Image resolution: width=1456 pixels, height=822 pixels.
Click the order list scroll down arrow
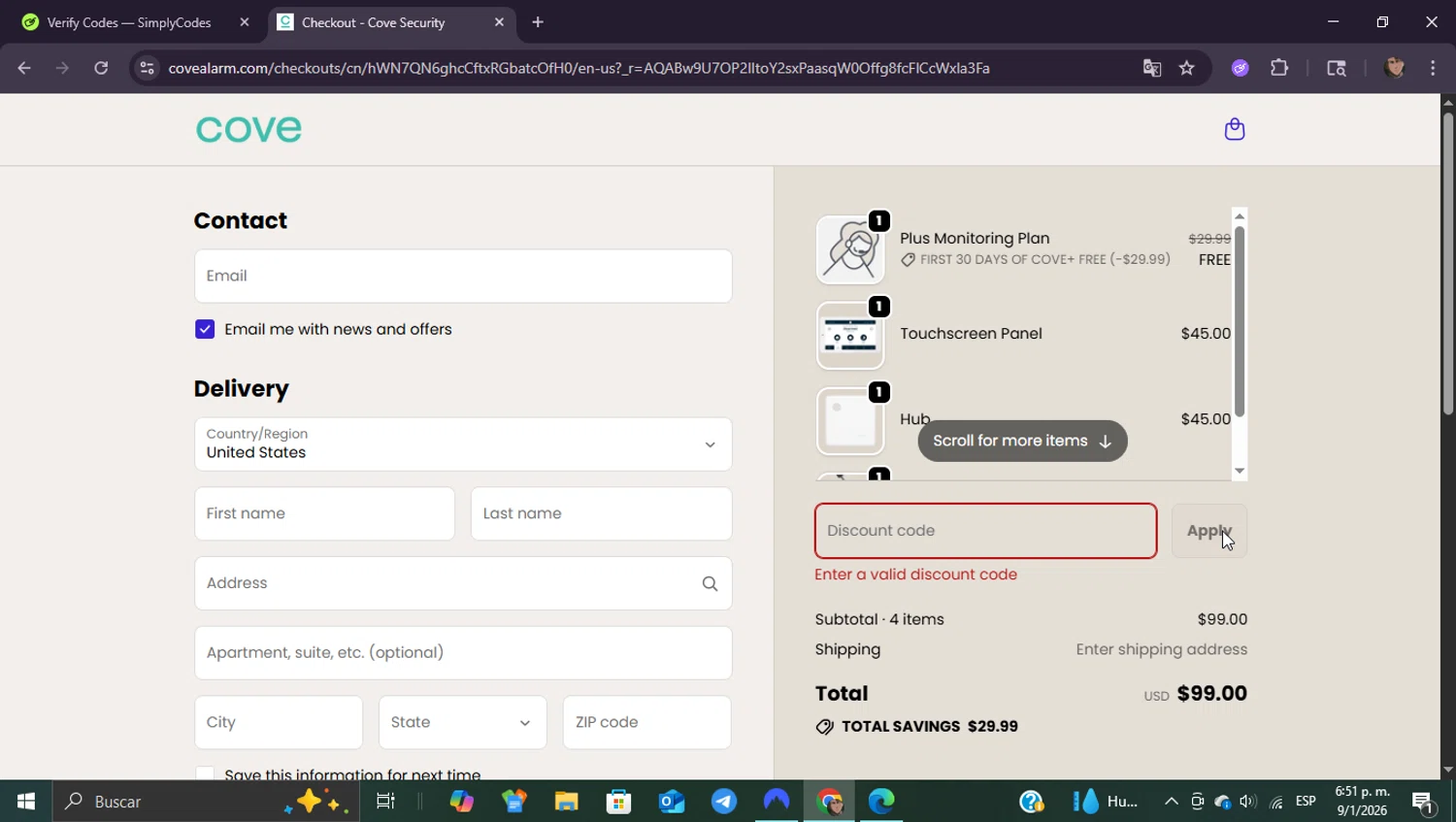click(1240, 472)
